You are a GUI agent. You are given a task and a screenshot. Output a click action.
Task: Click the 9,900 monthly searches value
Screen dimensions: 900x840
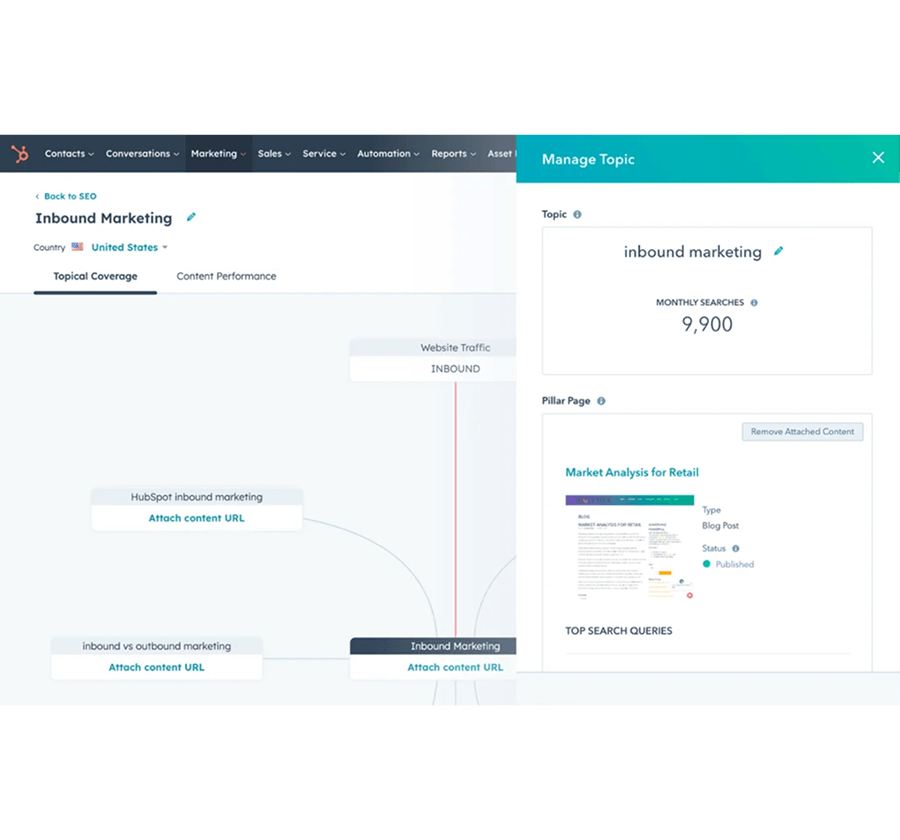click(707, 324)
